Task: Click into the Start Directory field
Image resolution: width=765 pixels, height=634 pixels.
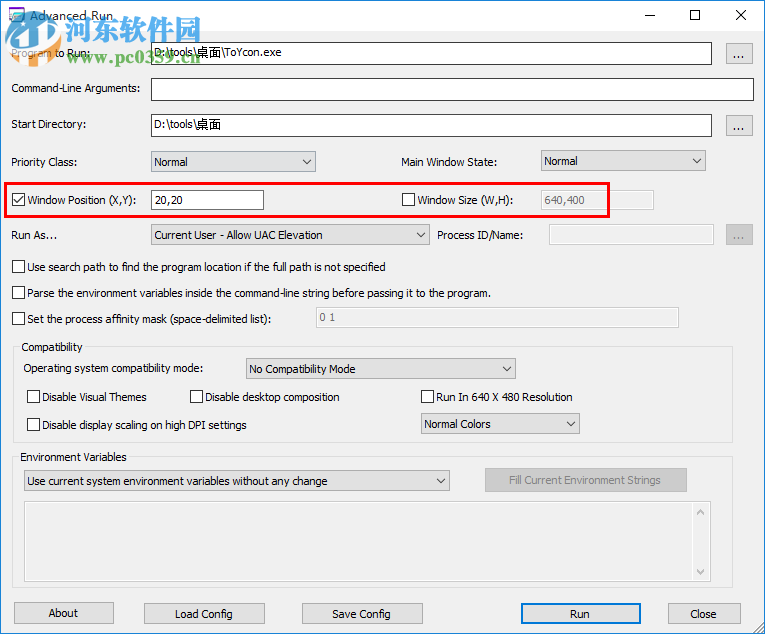Action: click(x=431, y=125)
